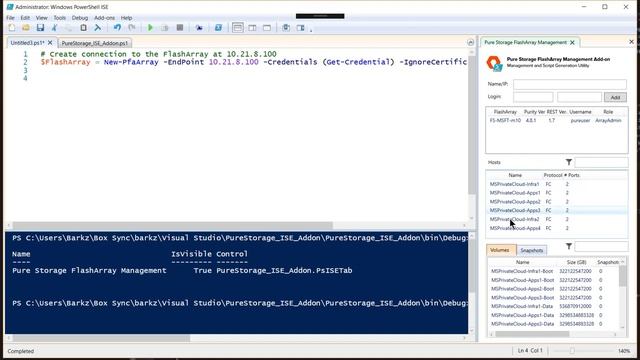Select the FS-MSFT-m10 FlashArray row

[556, 120]
